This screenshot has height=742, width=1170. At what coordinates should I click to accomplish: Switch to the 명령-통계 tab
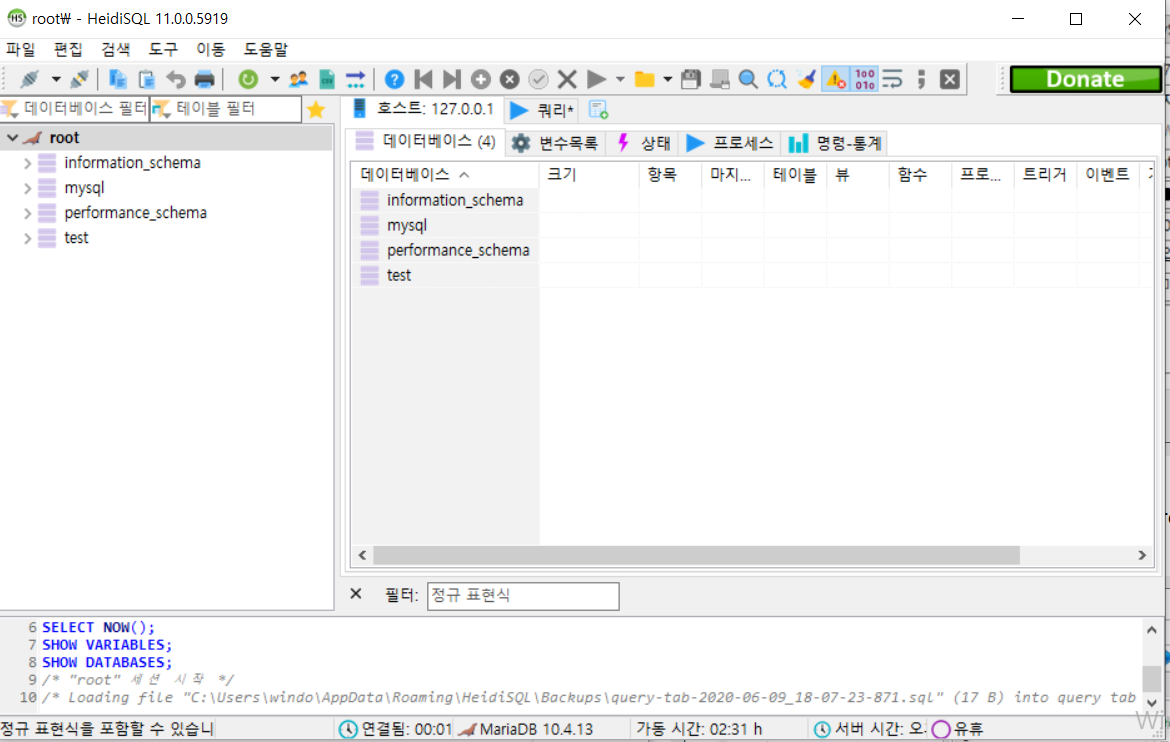[x=836, y=143]
